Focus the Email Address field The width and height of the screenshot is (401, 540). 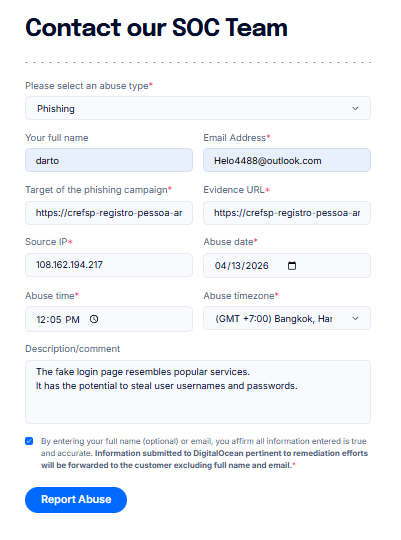pos(287,160)
